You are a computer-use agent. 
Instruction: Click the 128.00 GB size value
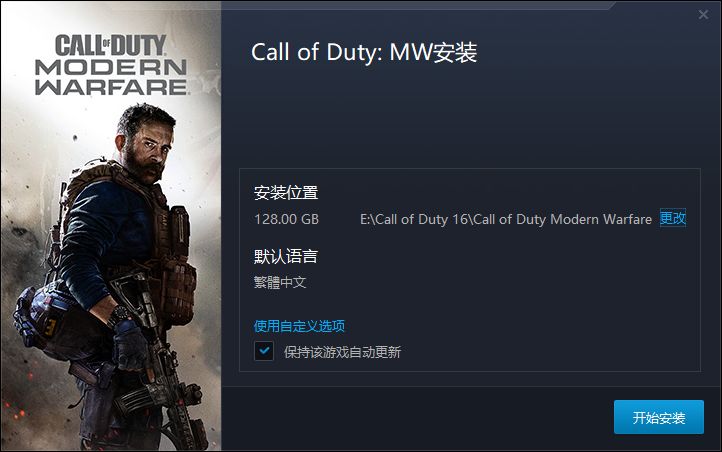coord(286,219)
